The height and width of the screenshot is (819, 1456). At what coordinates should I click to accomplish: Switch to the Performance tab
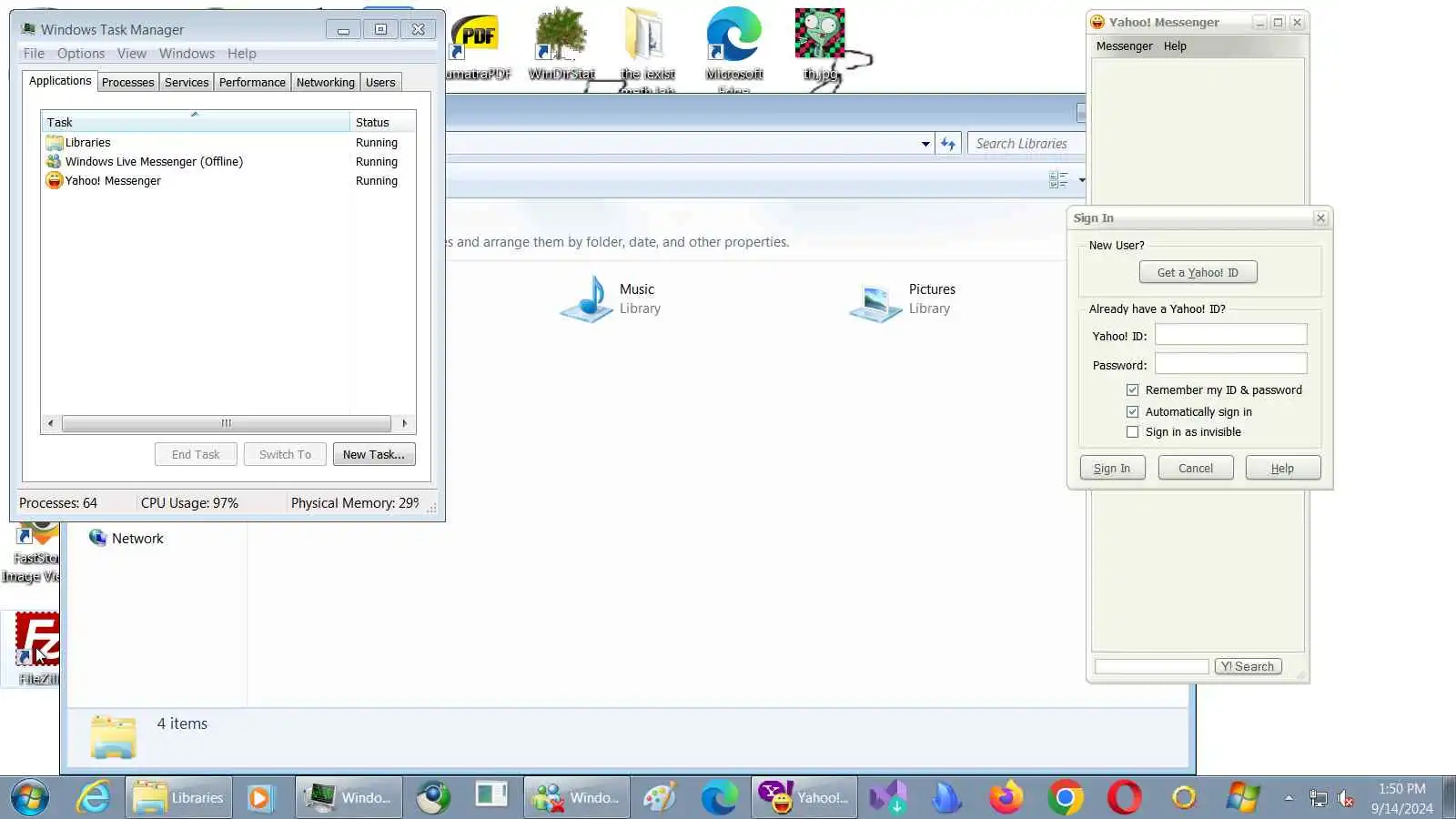pyautogui.click(x=252, y=83)
